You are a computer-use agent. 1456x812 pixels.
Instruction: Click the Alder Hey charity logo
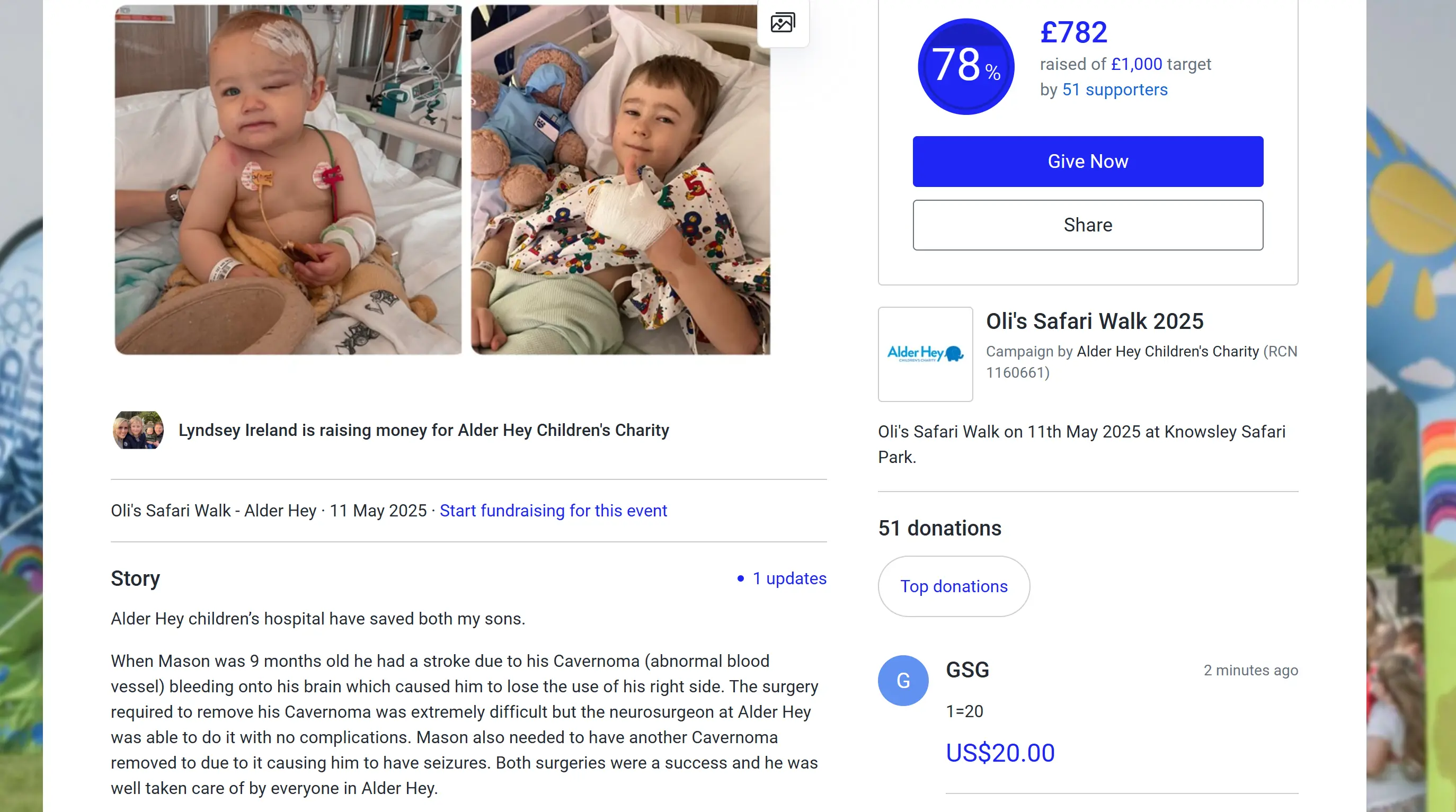925,354
